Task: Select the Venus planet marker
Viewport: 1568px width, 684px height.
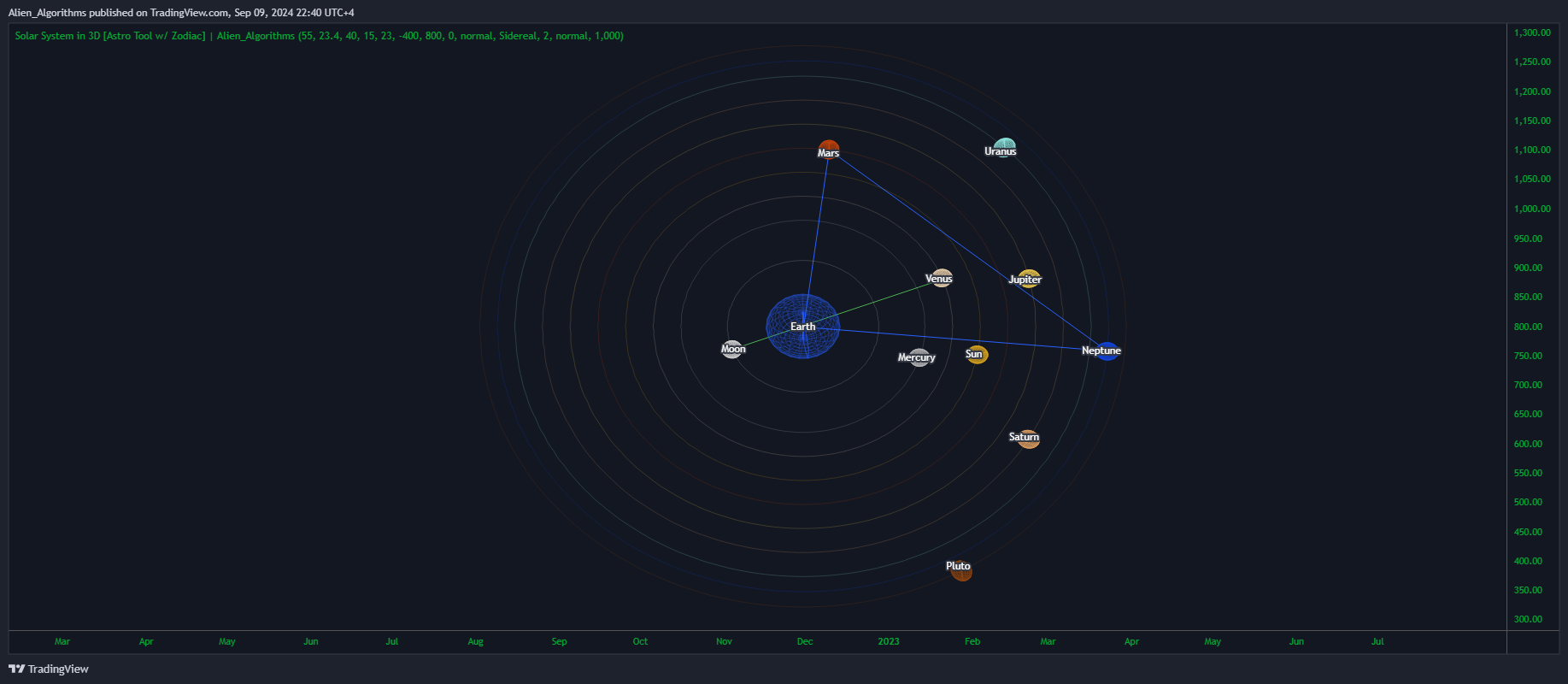Action: [x=941, y=278]
